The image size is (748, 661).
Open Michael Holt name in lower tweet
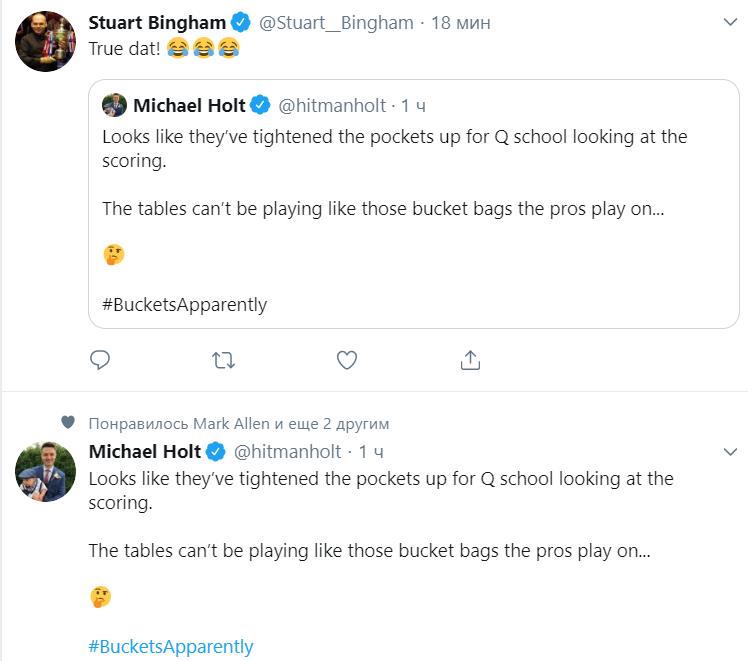(x=145, y=451)
